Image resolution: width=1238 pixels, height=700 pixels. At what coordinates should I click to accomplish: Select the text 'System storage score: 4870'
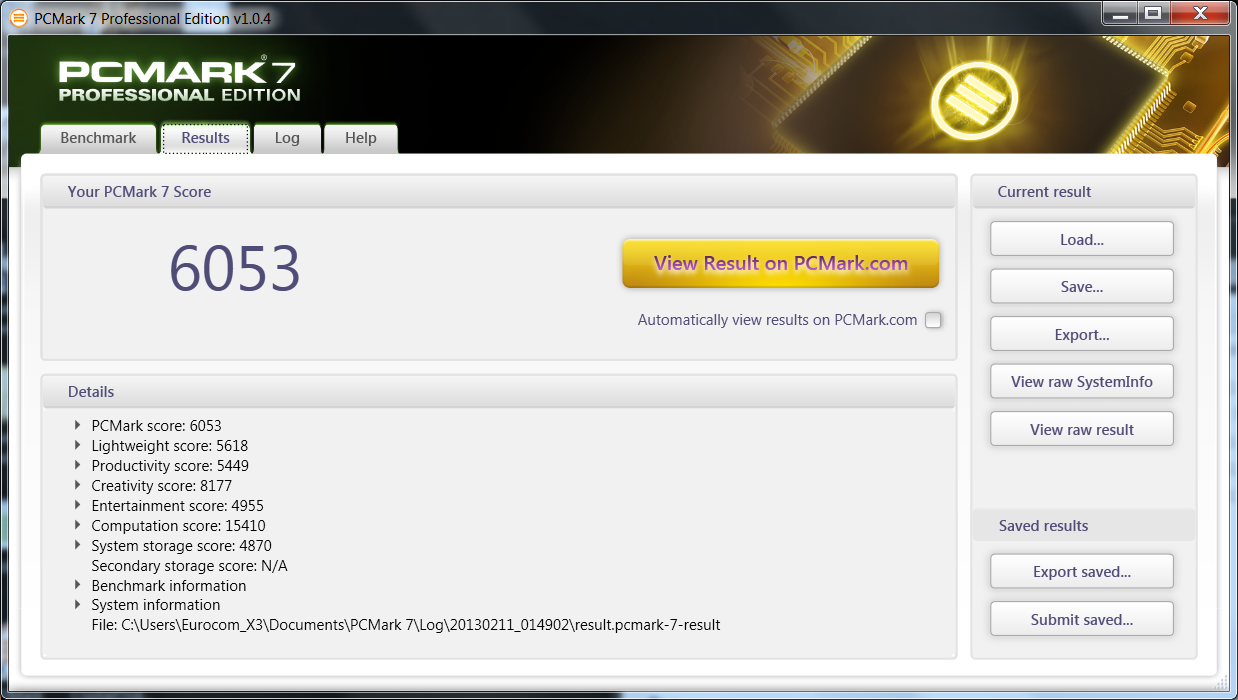181,546
